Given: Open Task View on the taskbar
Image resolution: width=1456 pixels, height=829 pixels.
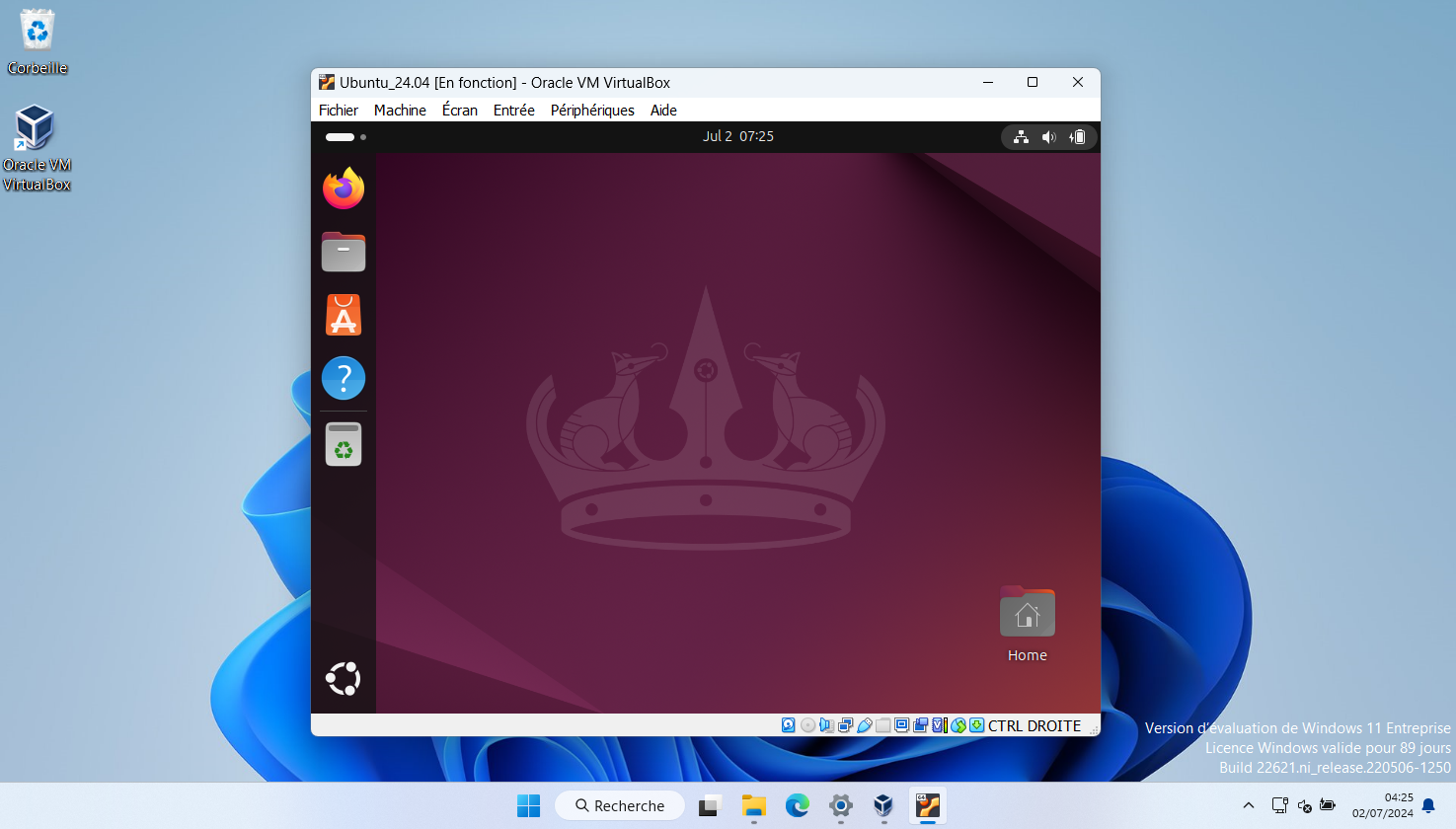Looking at the screenshot, I should click(x=710, y=806).
